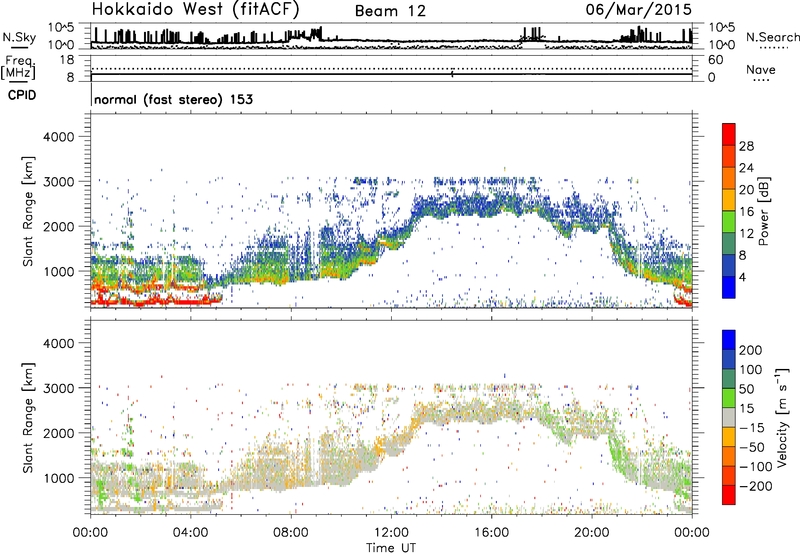Click the '-50' label on velocity colorbar
The width and height of the screenshot is (800, 554).
pyautogui.click(x=752, y=447)
